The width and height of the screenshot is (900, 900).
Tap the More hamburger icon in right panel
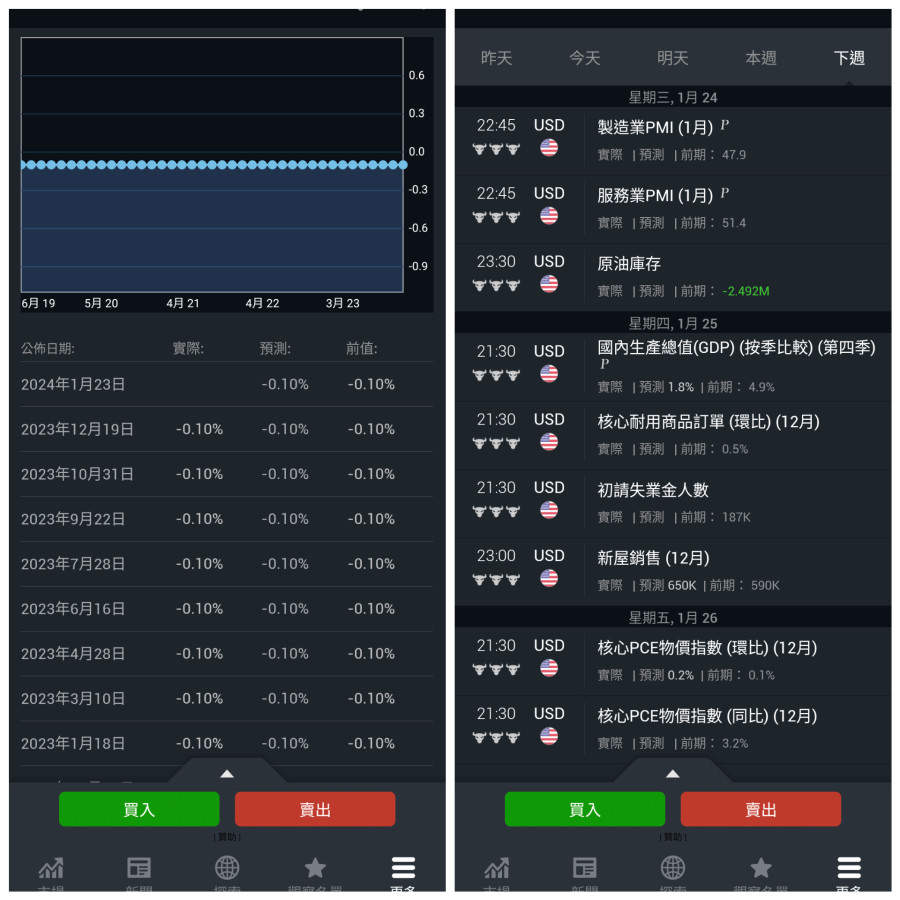pyautogui.click(x=849, y=868)
